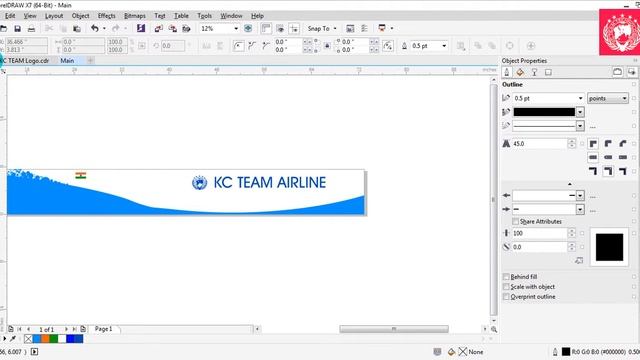Open the View menu
Screen dimensions: 640x360
(30, 16)
